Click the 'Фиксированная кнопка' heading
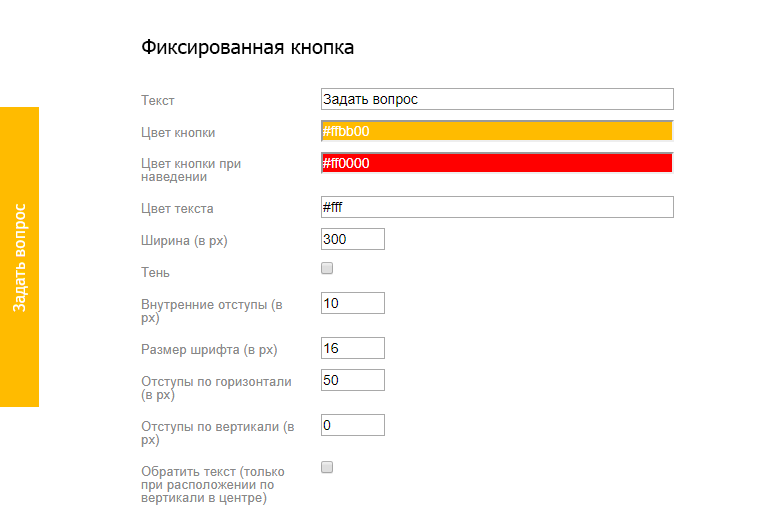This screenshot has width=780, height=527. pyautogui.click(x=247, y=47)
